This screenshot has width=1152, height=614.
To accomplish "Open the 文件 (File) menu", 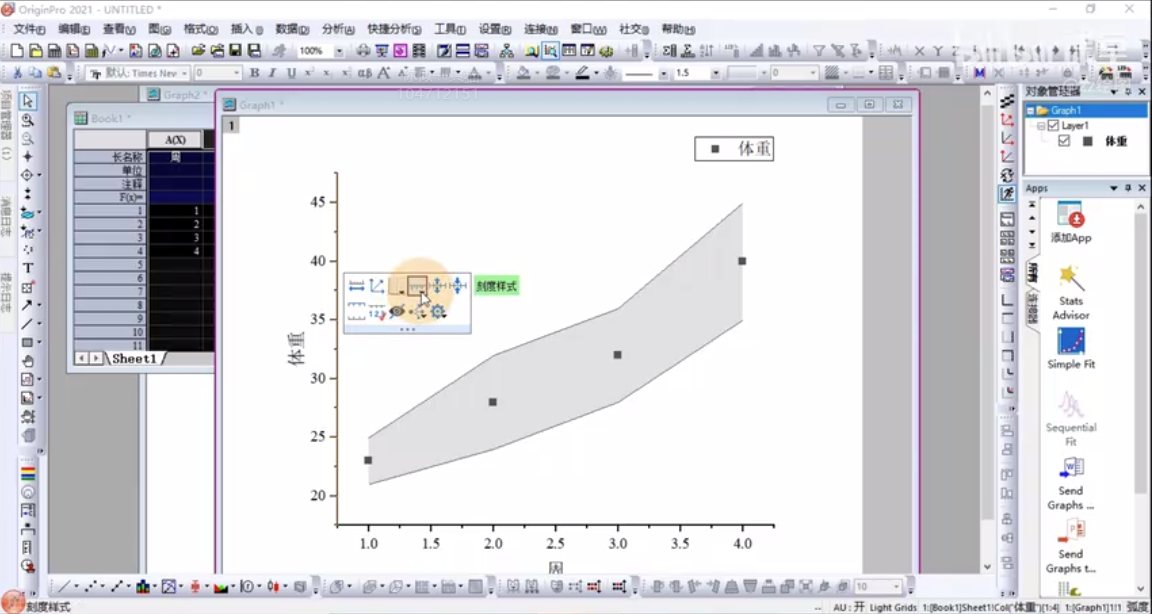I will pos(29,29).
